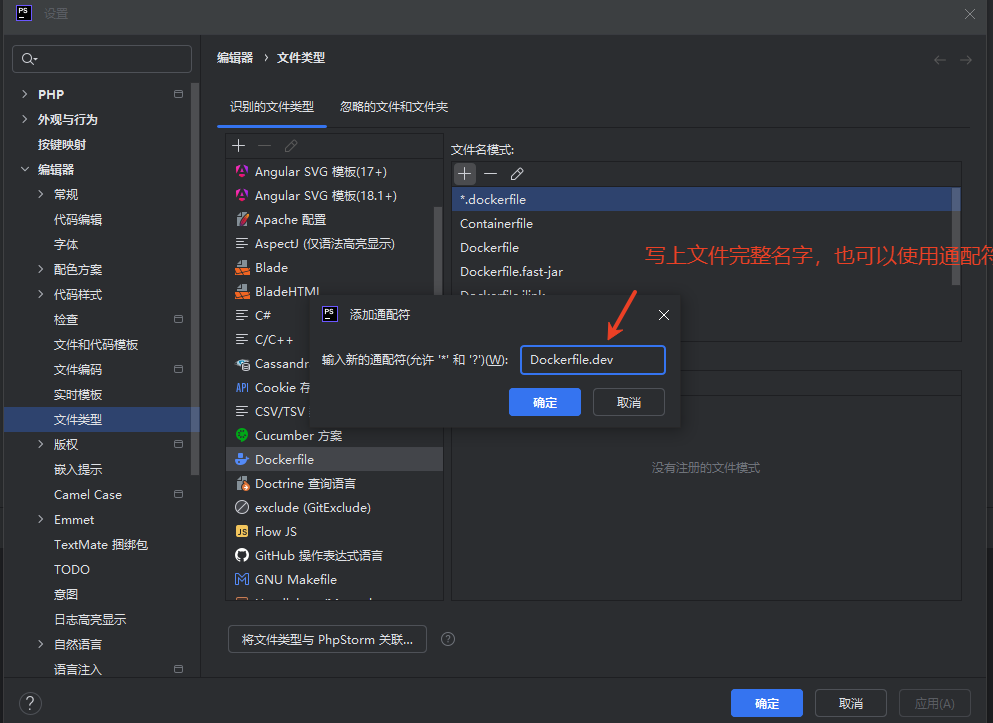
Task: Click the add file type plus icon
Action: pyautogui.click(x=239, y=146)
